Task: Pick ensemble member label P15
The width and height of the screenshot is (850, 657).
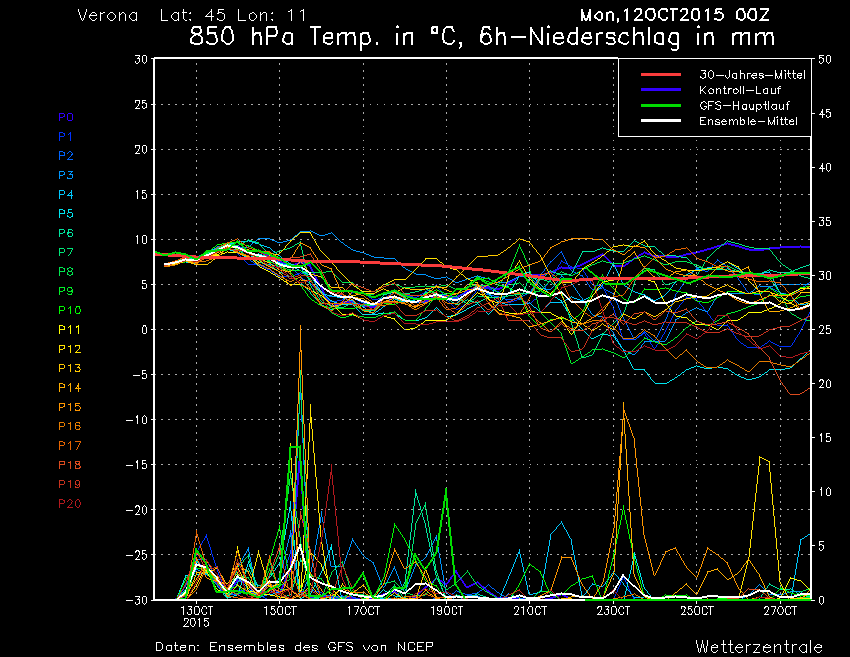Action: tap(70, 407)
